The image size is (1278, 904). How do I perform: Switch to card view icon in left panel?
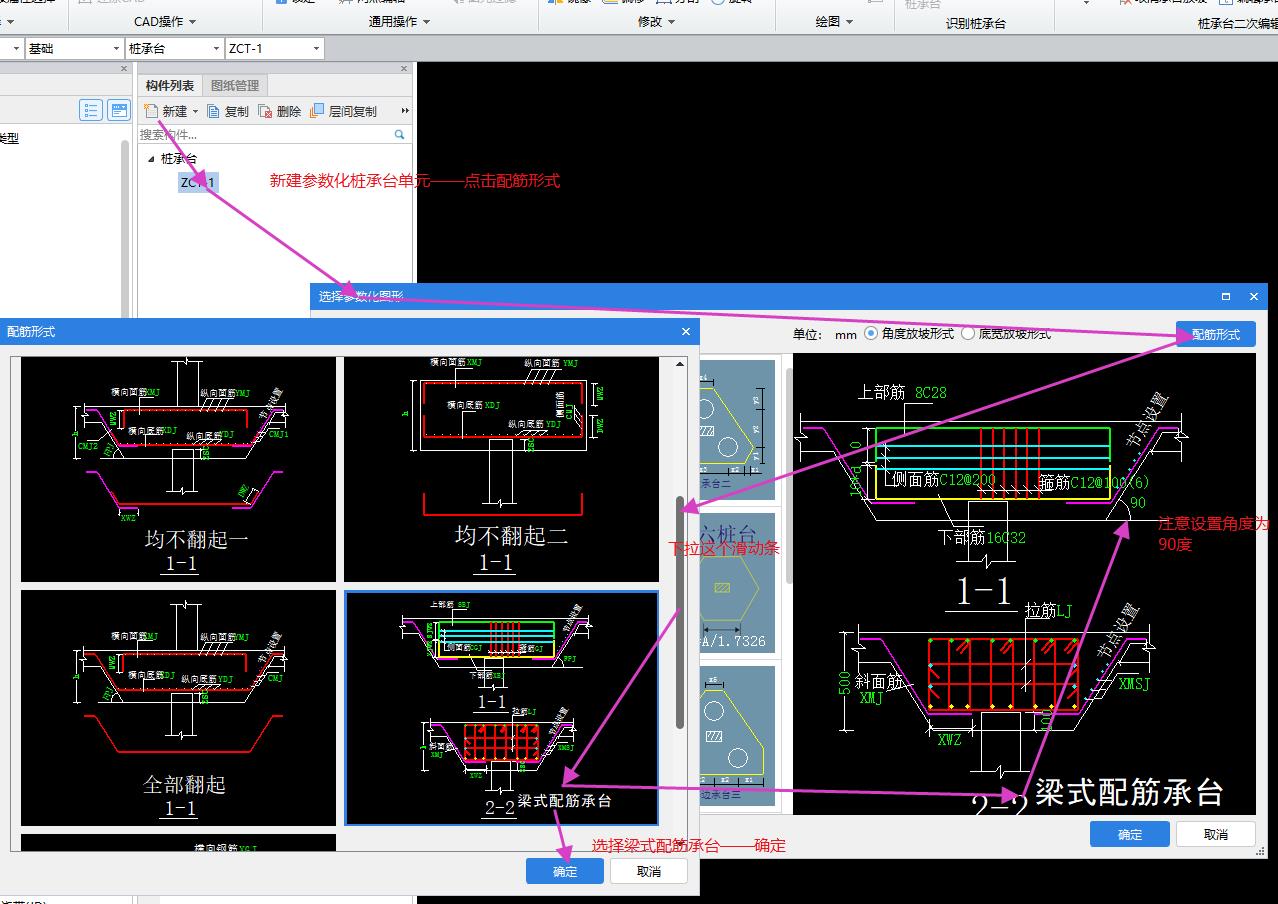tap(119, 110)
